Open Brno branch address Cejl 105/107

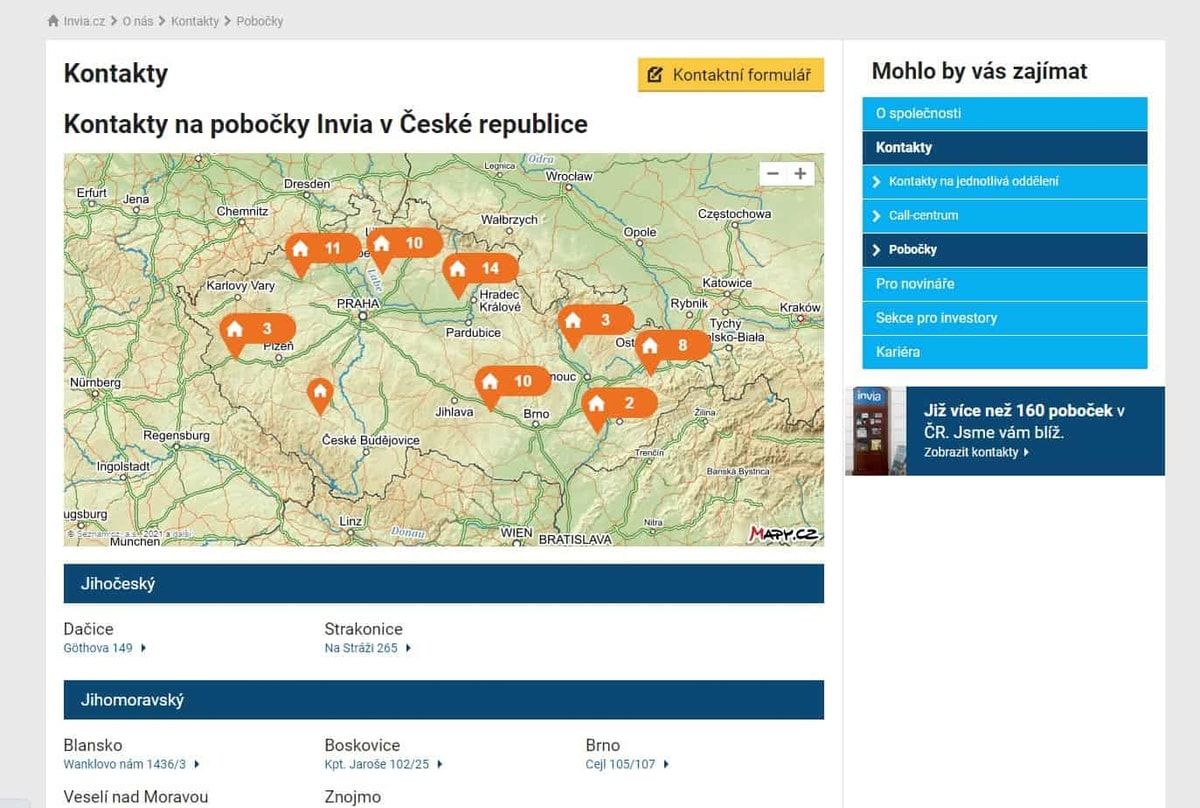627,764
